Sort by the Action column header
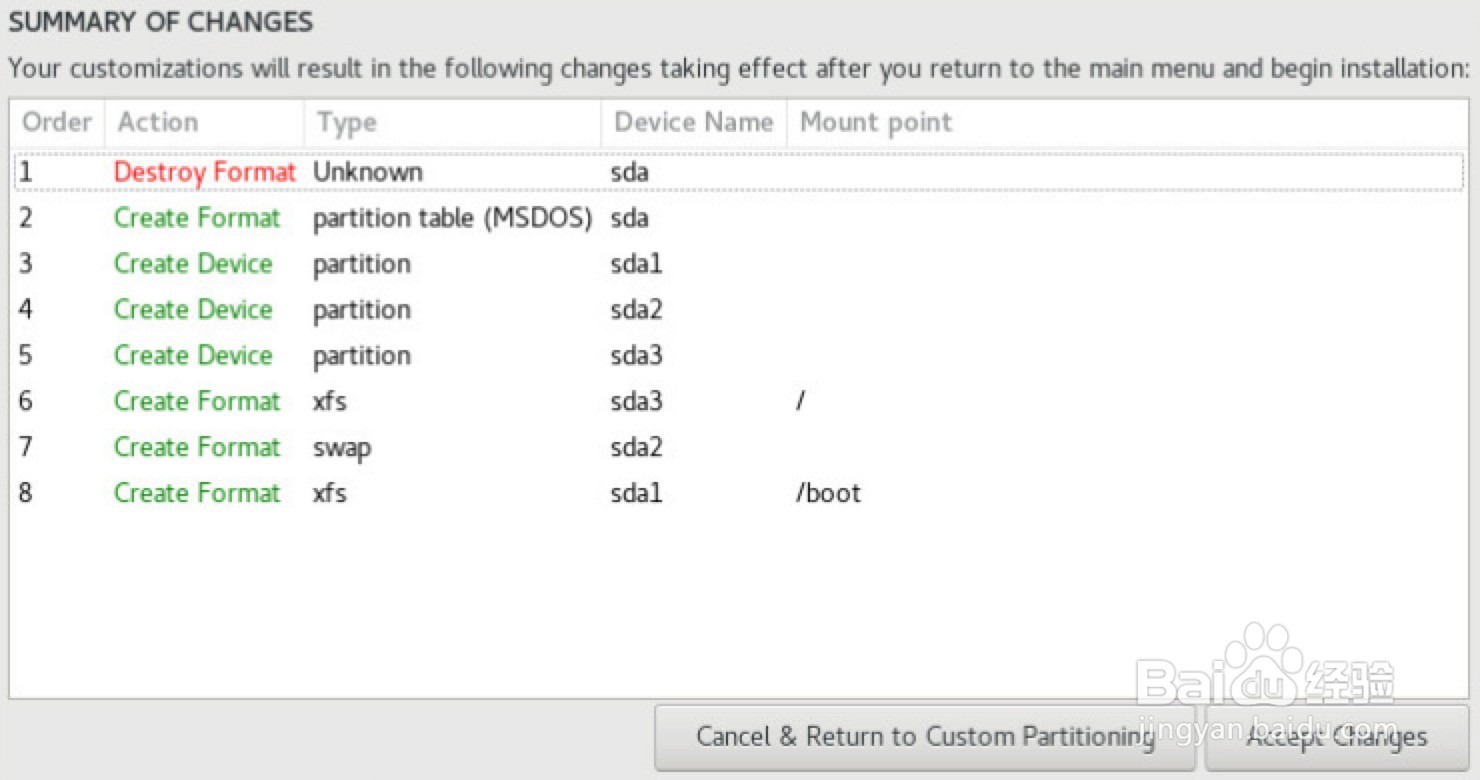This screenshot has width=1480, height=780. coord(158,122)
